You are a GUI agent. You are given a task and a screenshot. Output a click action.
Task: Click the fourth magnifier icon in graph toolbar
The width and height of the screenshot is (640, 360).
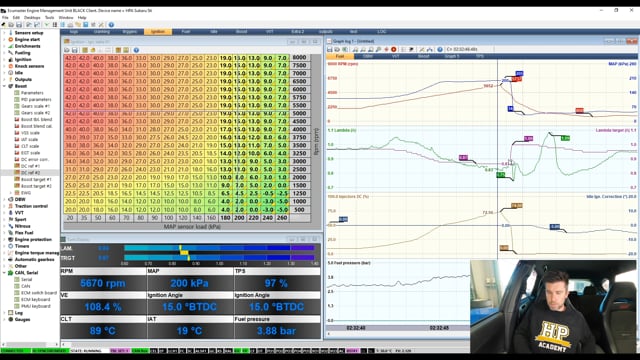click(378, 49)
